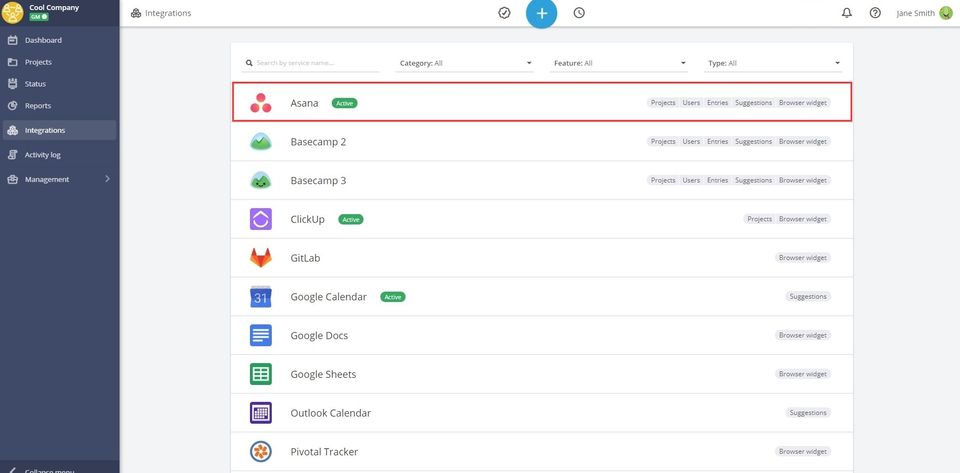The image size is (960, 473).
Task: Open the clock timer icon in top bar
Action: pyautogui.click(x=579, y=13)
